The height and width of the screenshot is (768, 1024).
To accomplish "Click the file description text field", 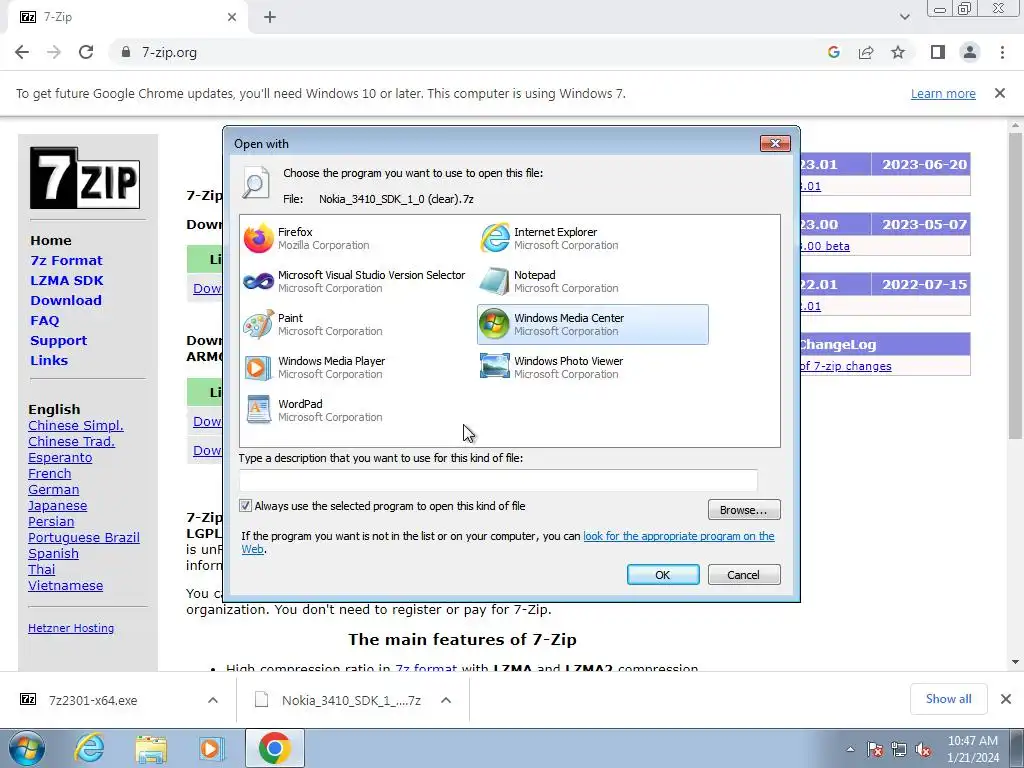I will click(498, 481).
